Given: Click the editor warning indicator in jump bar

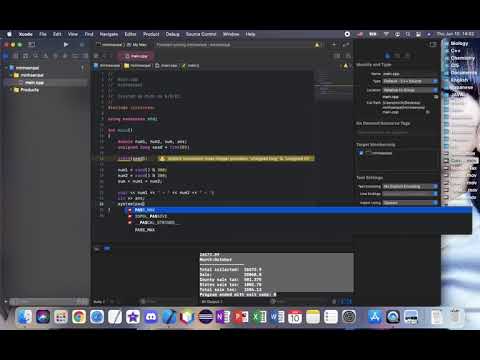Looking at the screenshot, I should point(346,66).
